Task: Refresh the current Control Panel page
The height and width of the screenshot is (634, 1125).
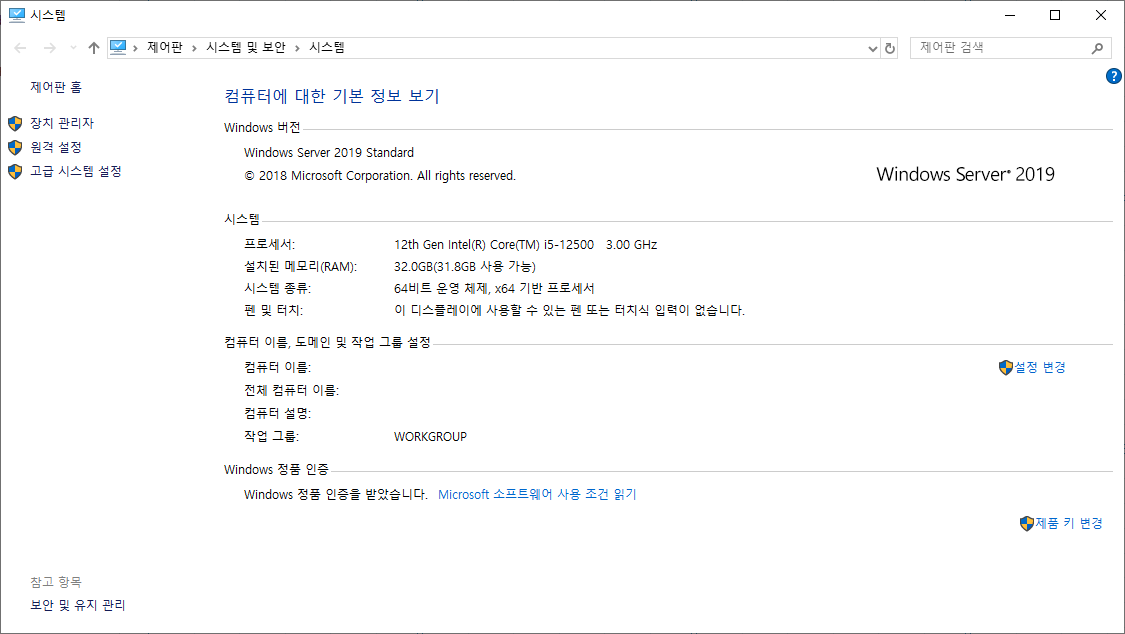Action: point(890,48)
